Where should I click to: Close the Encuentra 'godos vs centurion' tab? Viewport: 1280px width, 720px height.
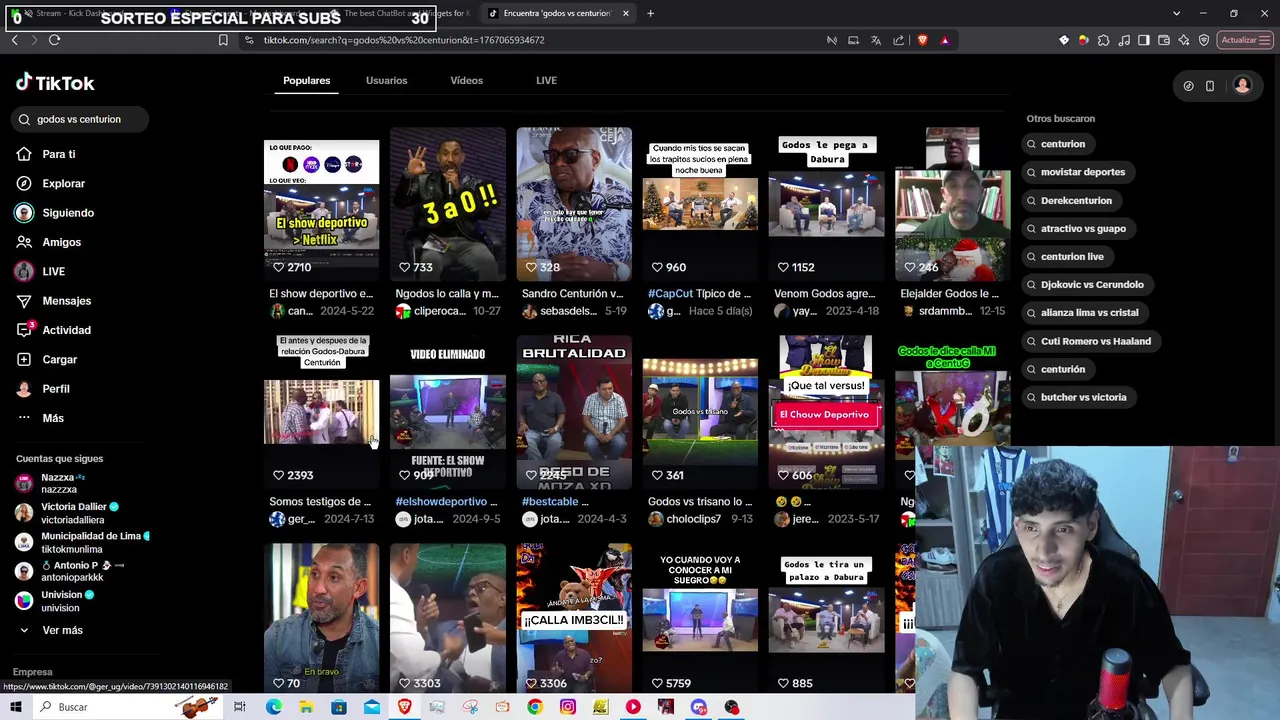(626, 13)
